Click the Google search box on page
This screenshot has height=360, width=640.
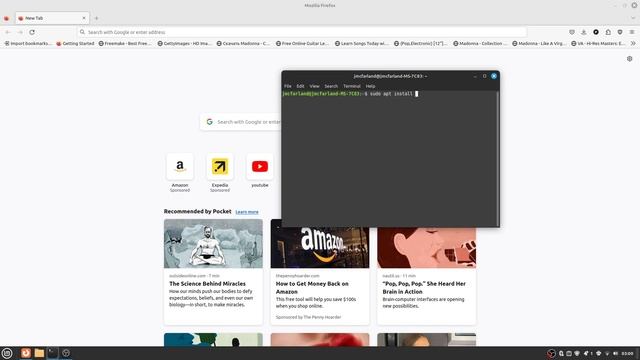(241, 122)
